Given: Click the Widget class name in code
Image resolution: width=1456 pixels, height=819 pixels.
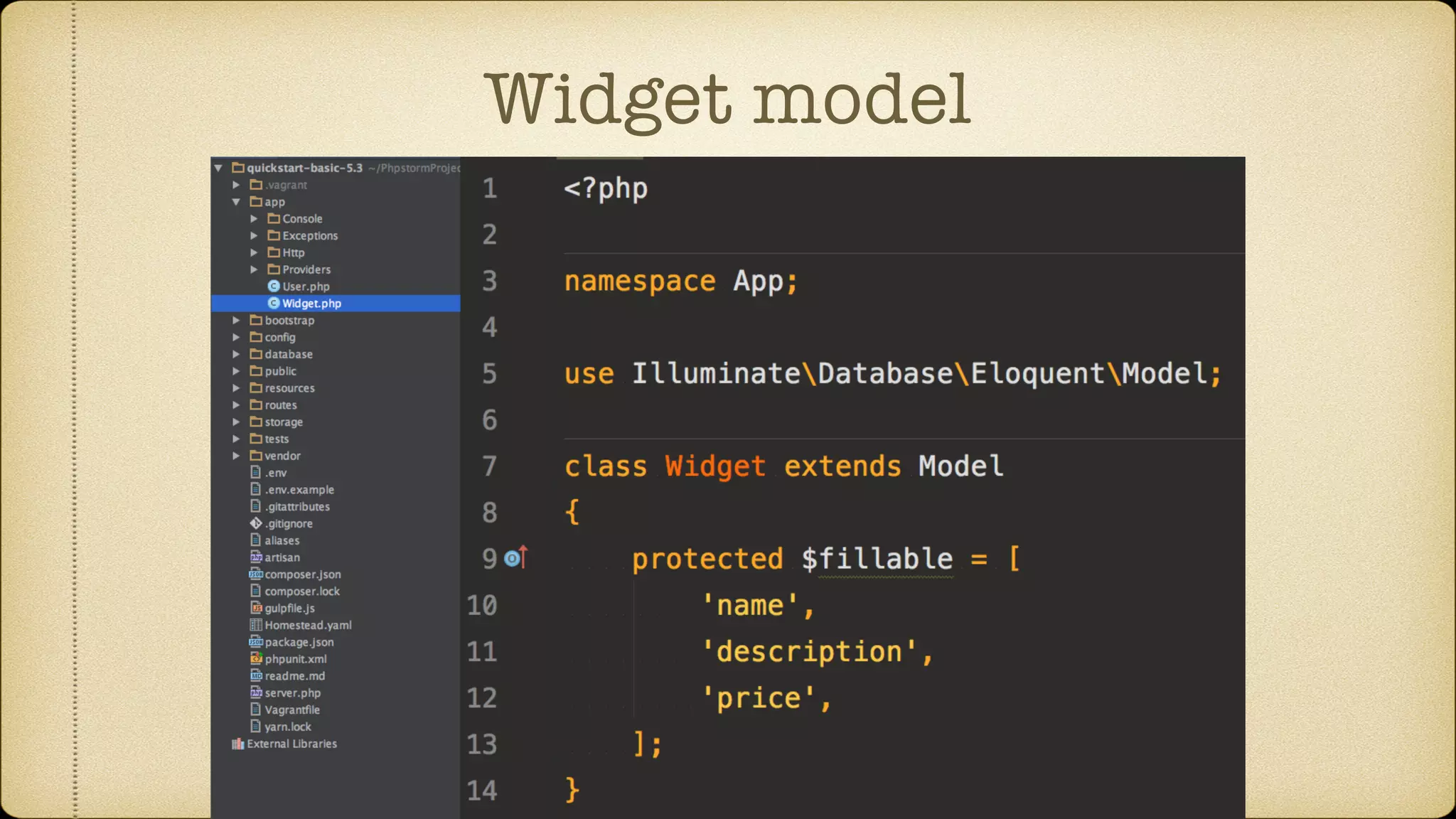Looking at the screenshot, I should [x=715, y=466].
